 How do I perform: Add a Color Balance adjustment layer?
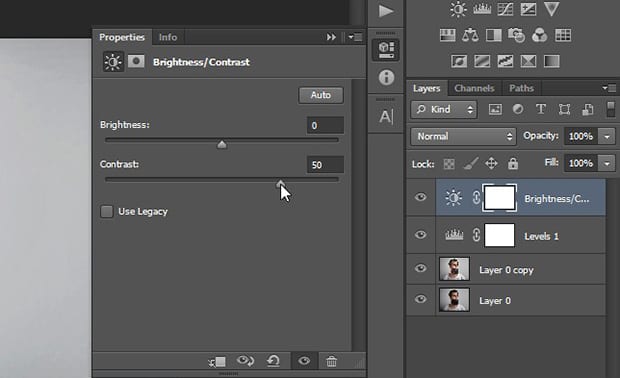470,35
